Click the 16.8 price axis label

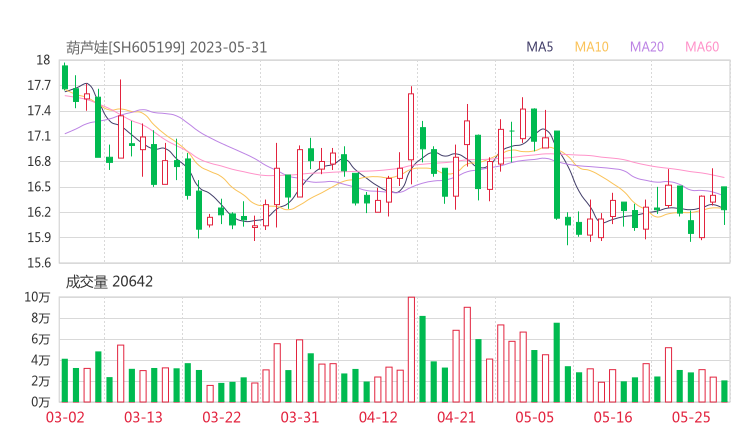tap(39, 161)
